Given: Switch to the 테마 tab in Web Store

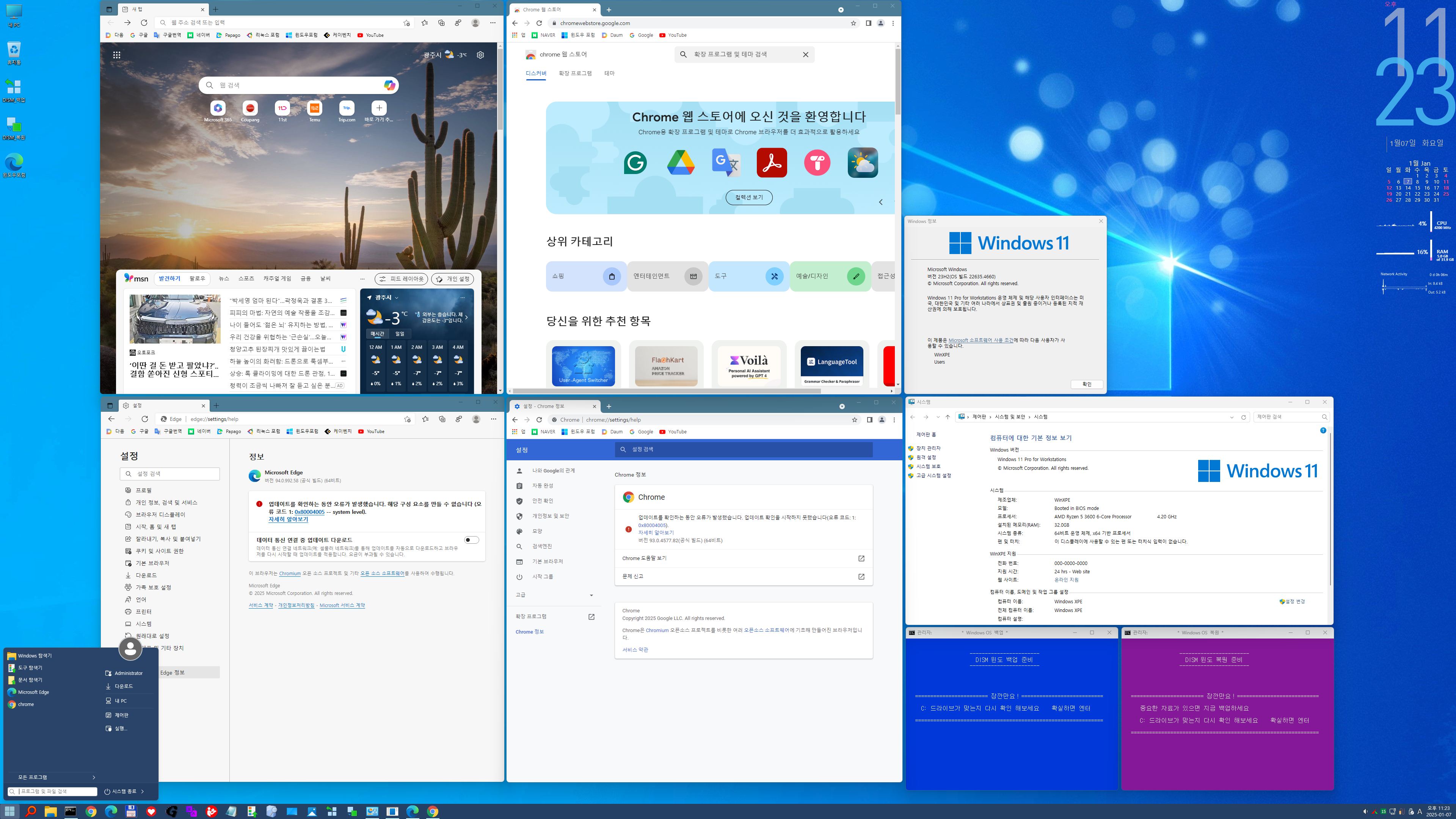Looking at the screenshot, I should [609, 74].
